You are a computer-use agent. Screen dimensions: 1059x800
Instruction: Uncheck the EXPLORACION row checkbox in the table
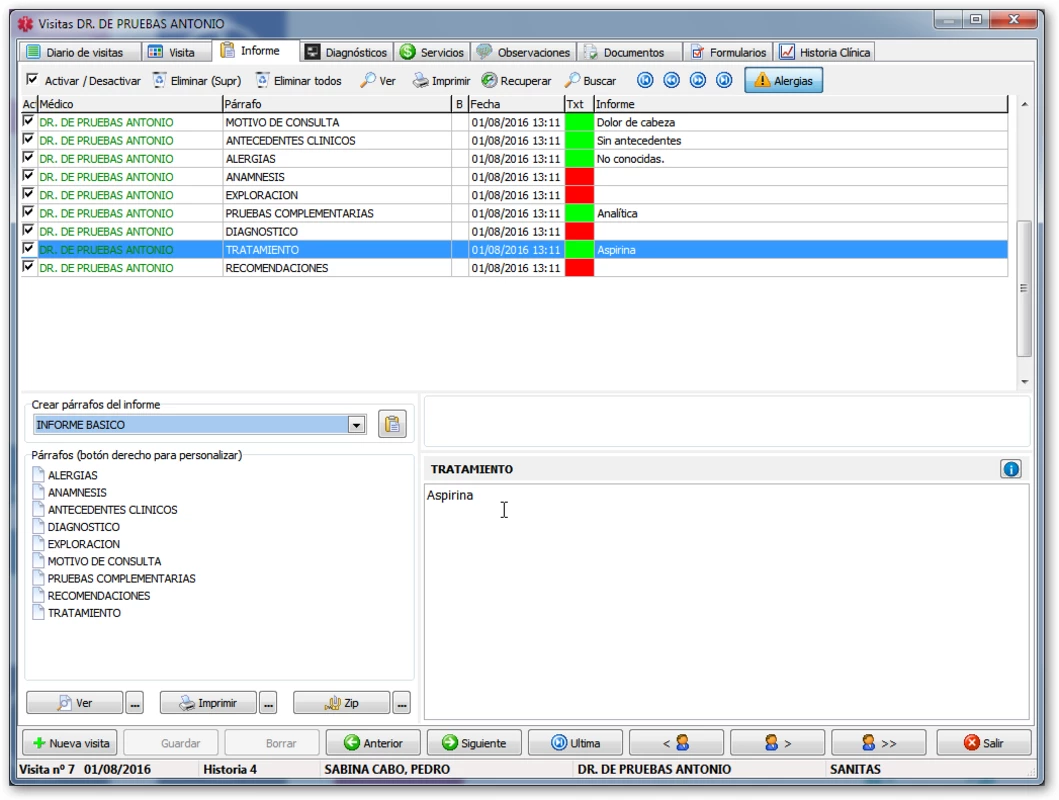click(x=28, y=194)
